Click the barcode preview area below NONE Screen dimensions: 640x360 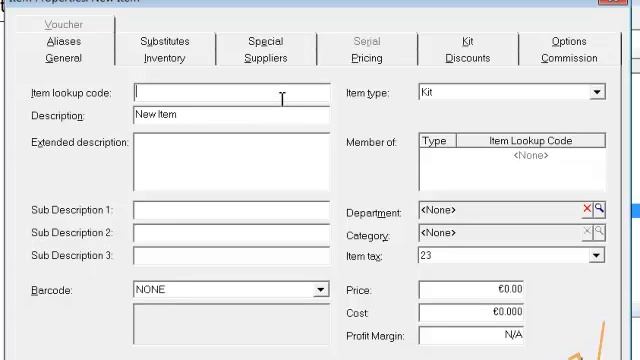(231, 324)
